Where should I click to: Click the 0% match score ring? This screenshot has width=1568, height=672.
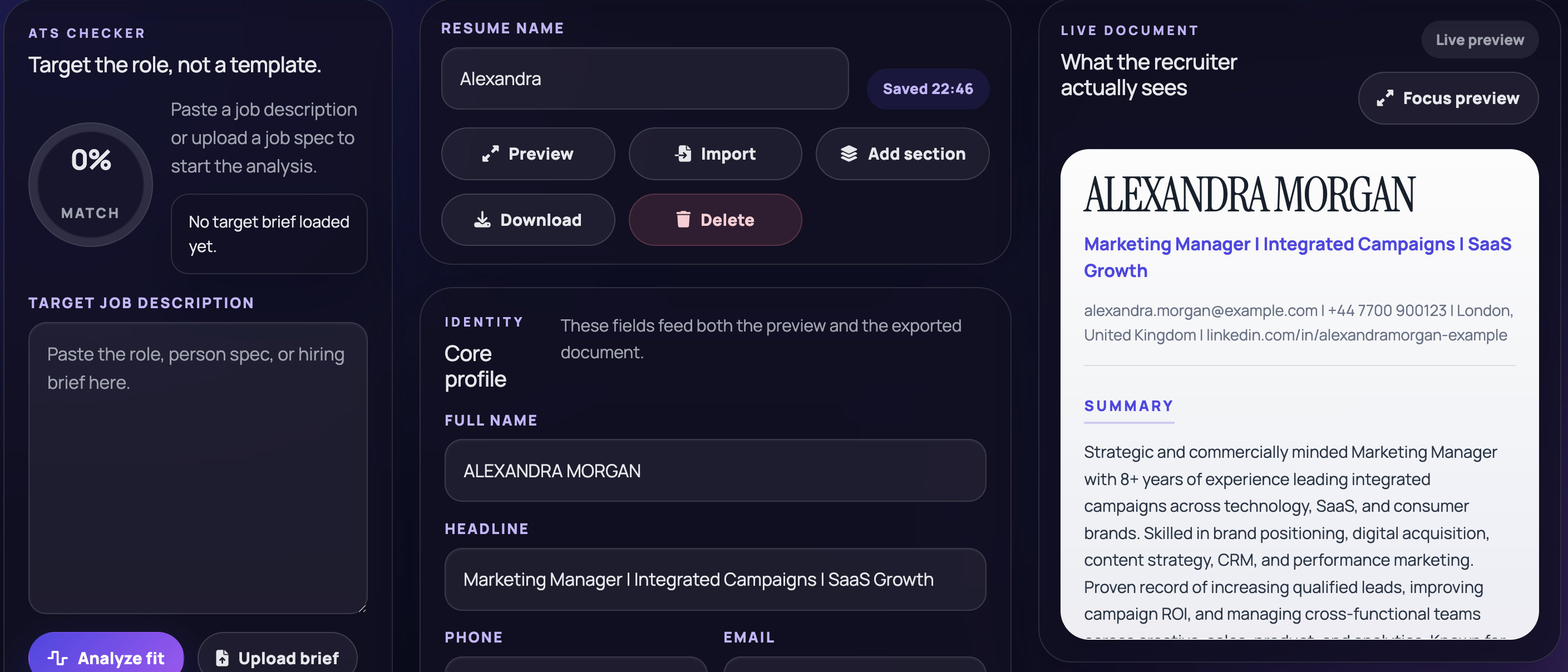tap(91, 185)
